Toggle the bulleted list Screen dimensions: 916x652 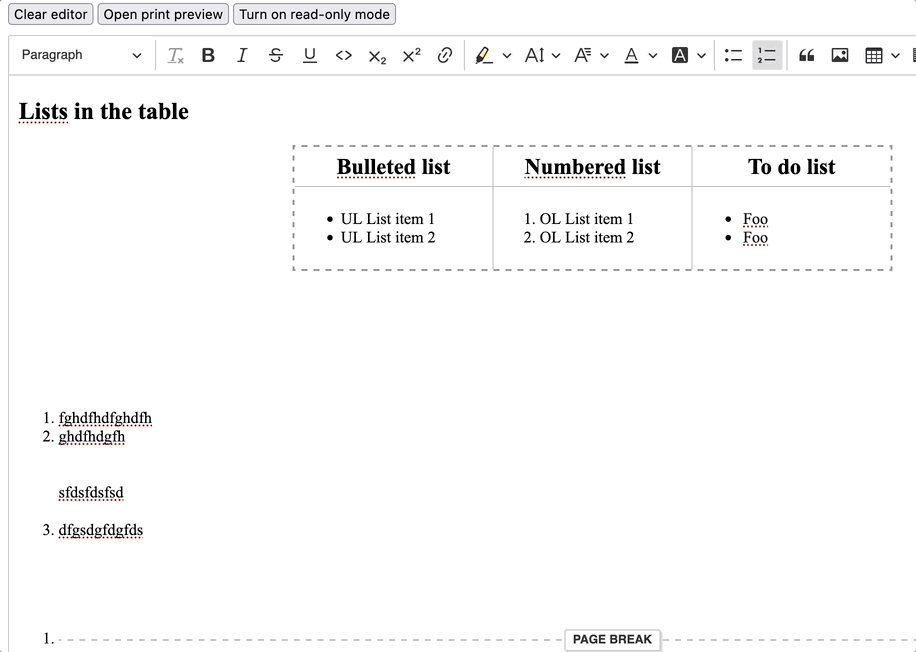point(733,55)
